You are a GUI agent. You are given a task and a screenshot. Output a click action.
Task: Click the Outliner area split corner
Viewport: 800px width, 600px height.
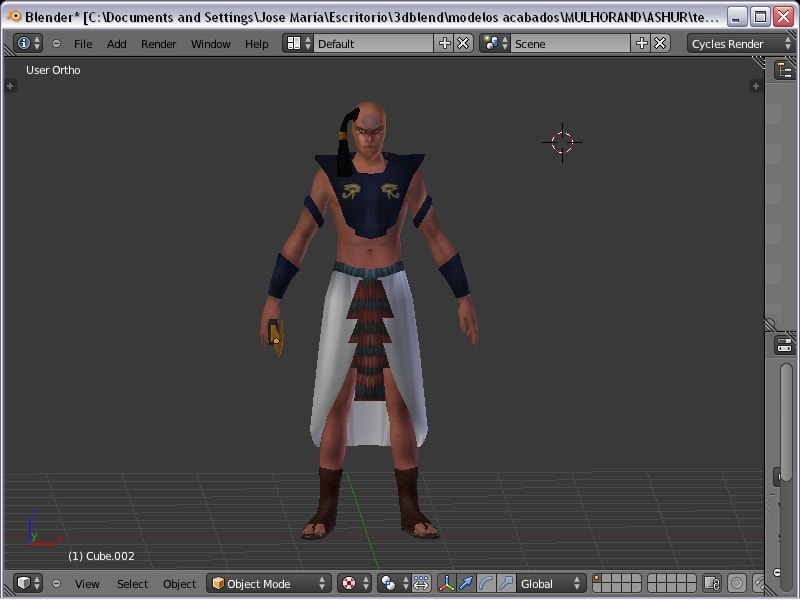770,324
